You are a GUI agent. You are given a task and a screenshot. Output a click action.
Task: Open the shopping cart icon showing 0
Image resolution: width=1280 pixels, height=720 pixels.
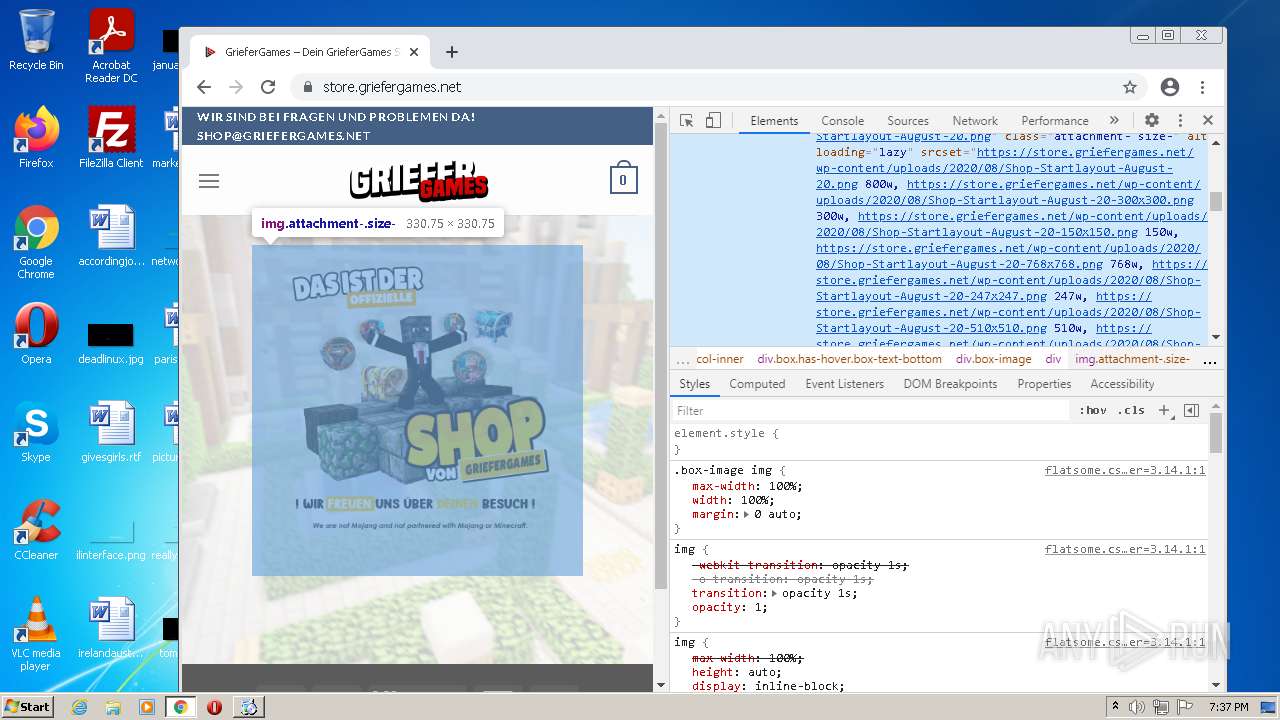pos(623,179)
